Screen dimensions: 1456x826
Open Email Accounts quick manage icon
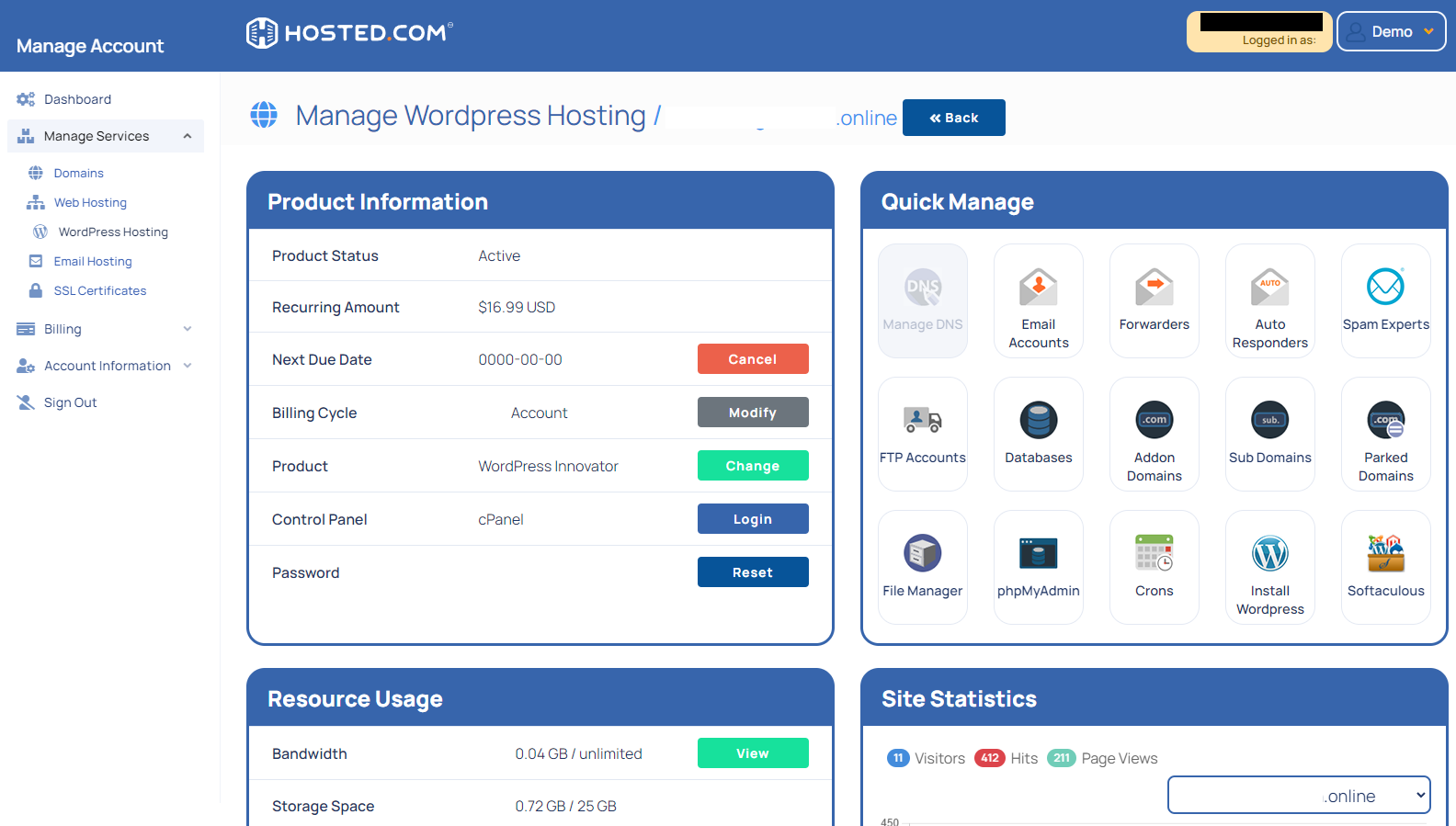[x=1038, y=300]
